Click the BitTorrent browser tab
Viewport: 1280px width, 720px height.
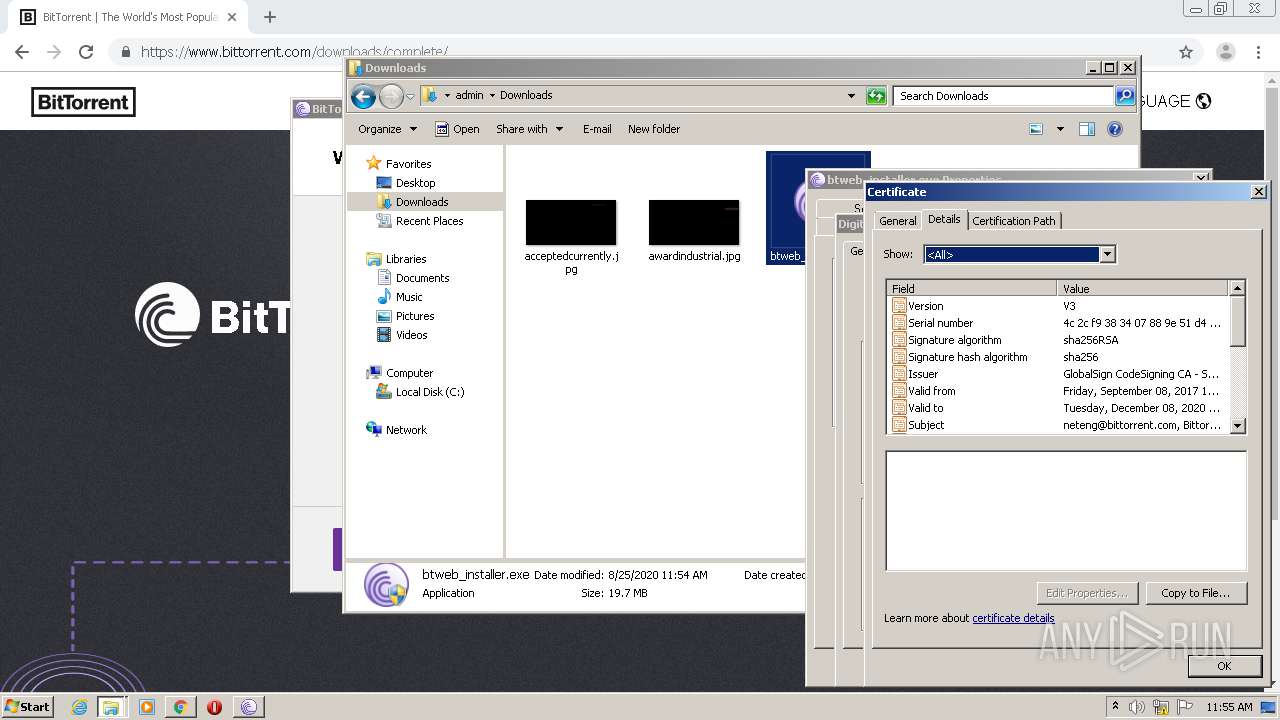[129, 17]
